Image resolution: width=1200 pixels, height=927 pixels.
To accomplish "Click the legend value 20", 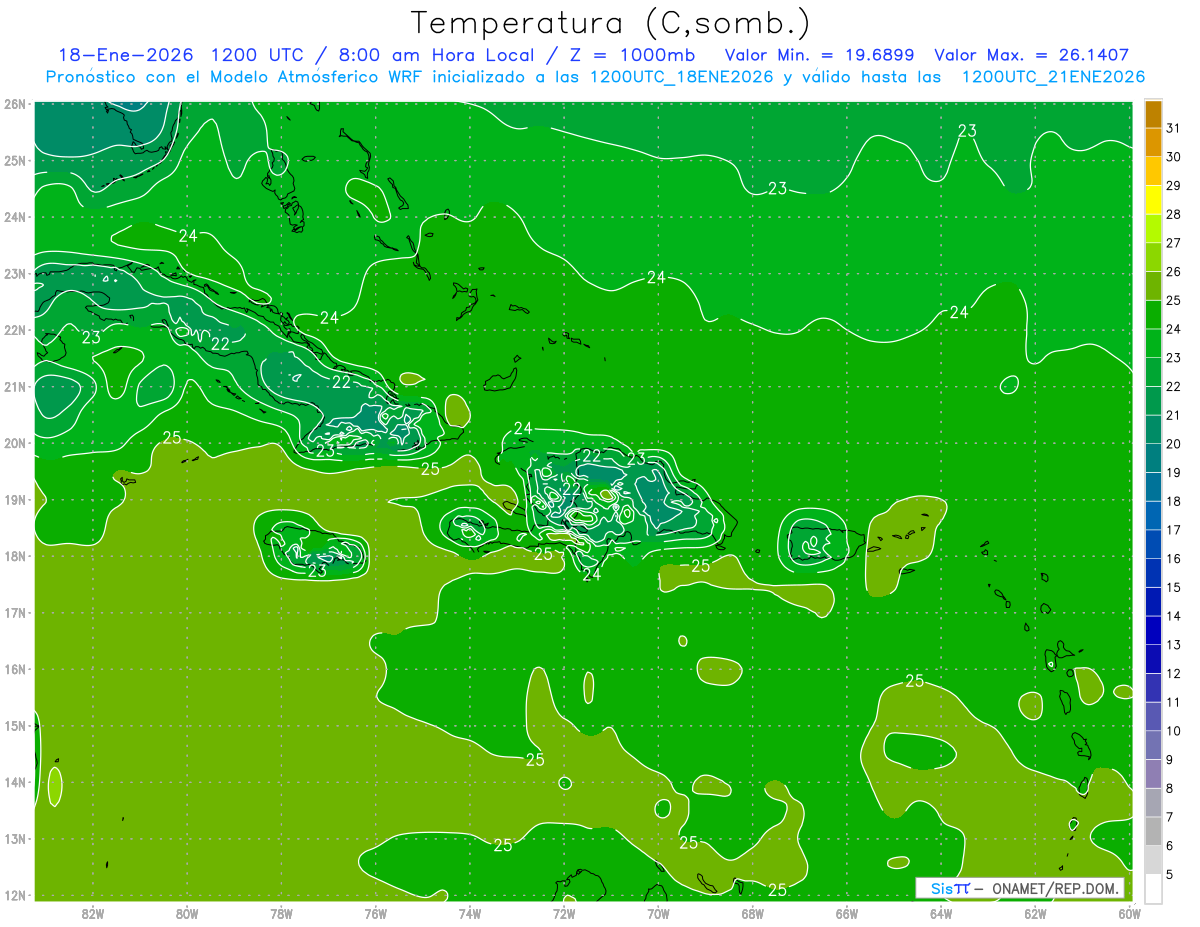I will click(1173, 444).
